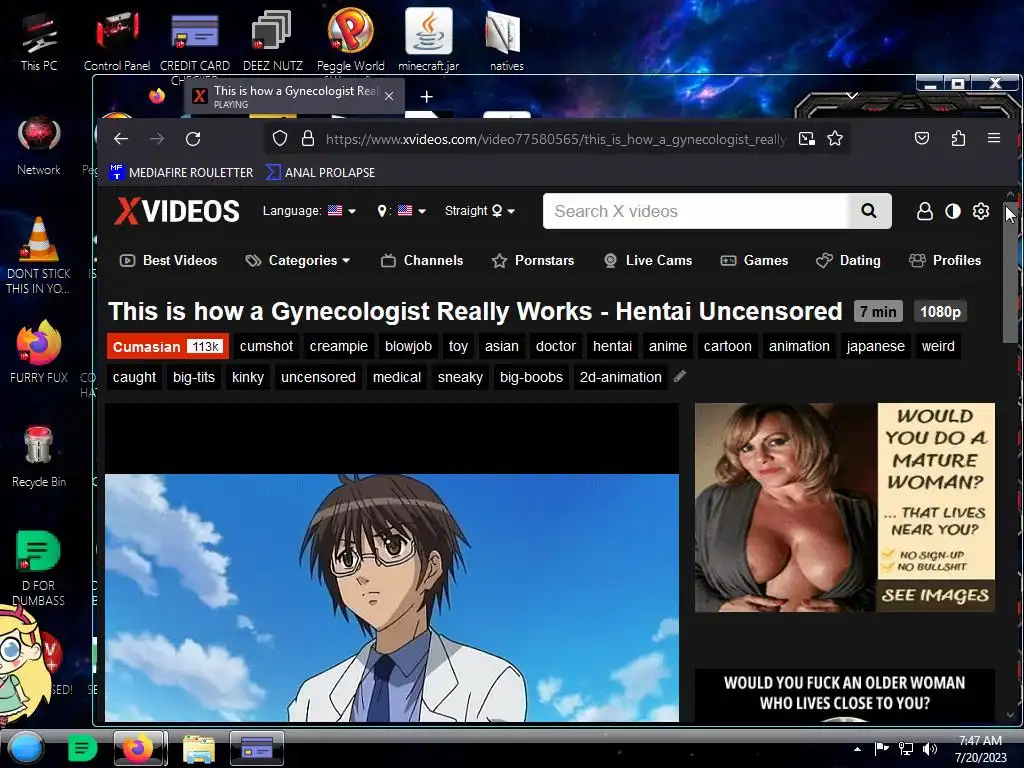Click the browser forward arrow
Screen dimensions: 1024x768
coord(157,138)
